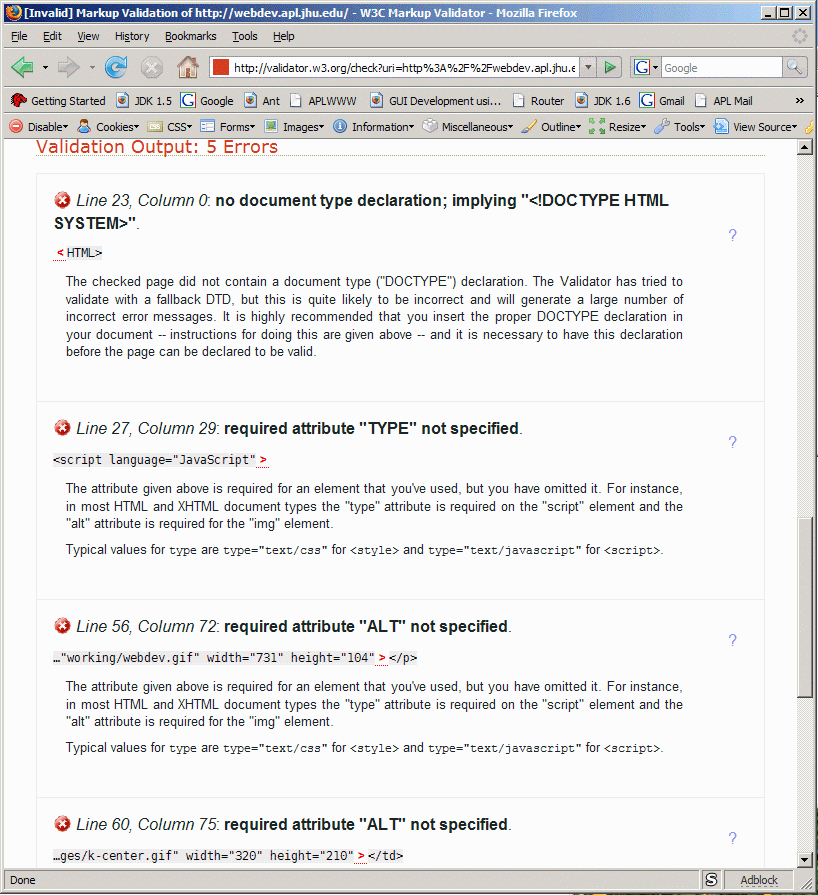Click the page scrollbar up arrow
The width and height of the screenshot is (818, 895).
(x=804, y=147)
